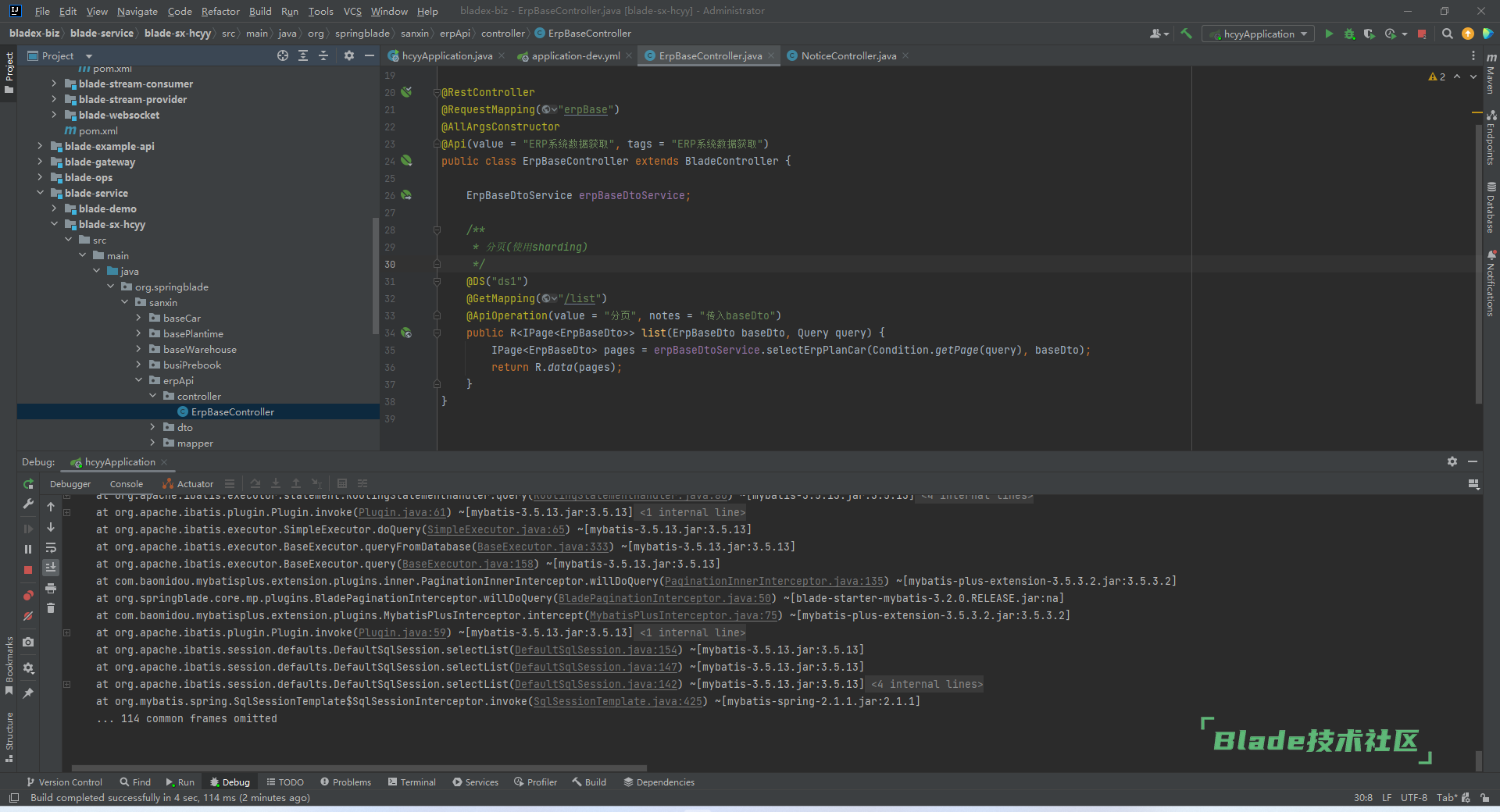Collapse the erpApi package
The width and height of the screenshot is (1500, 812).
(x=138, y=380)
